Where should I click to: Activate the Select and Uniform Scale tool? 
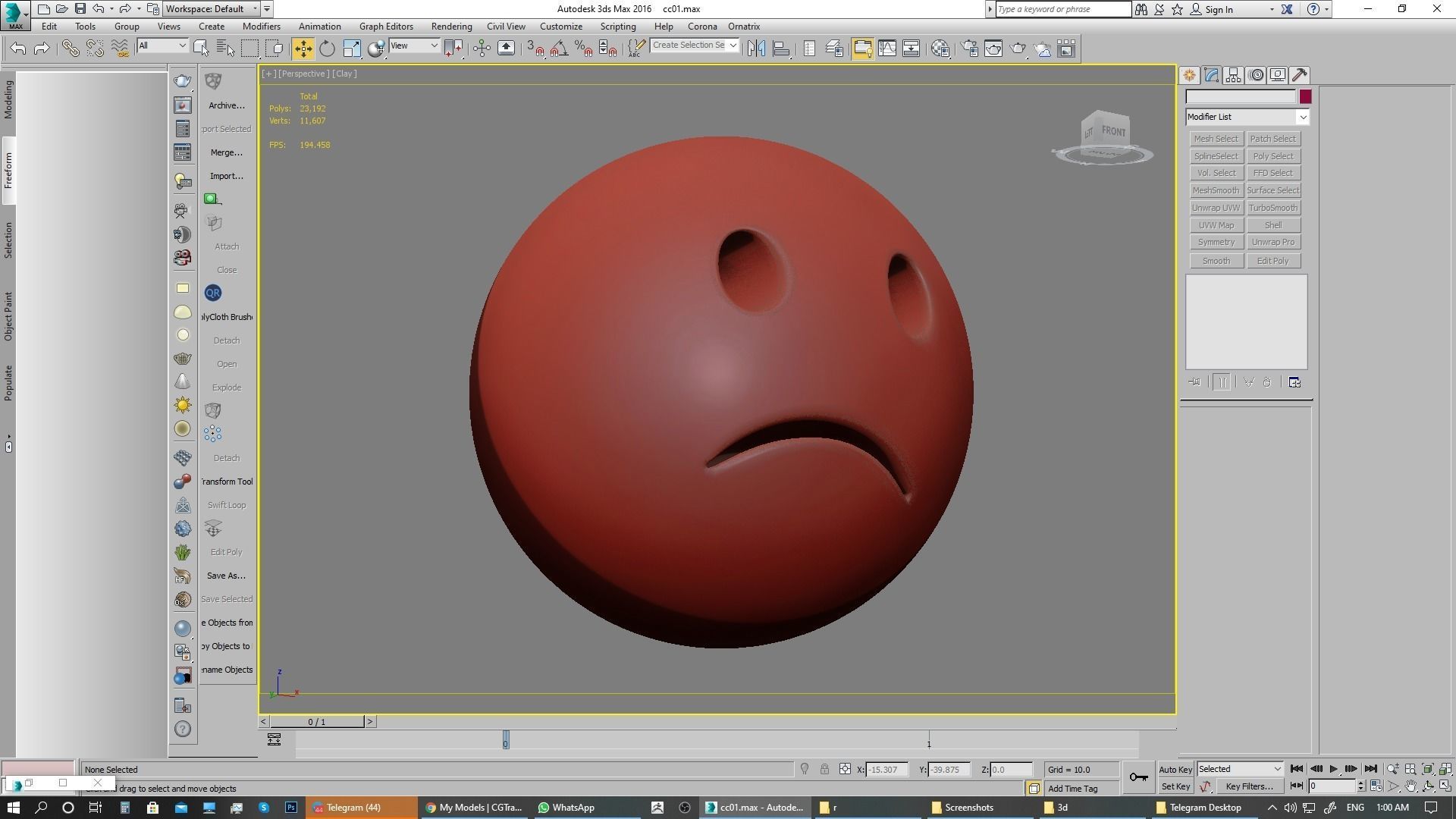pos(352,49)
